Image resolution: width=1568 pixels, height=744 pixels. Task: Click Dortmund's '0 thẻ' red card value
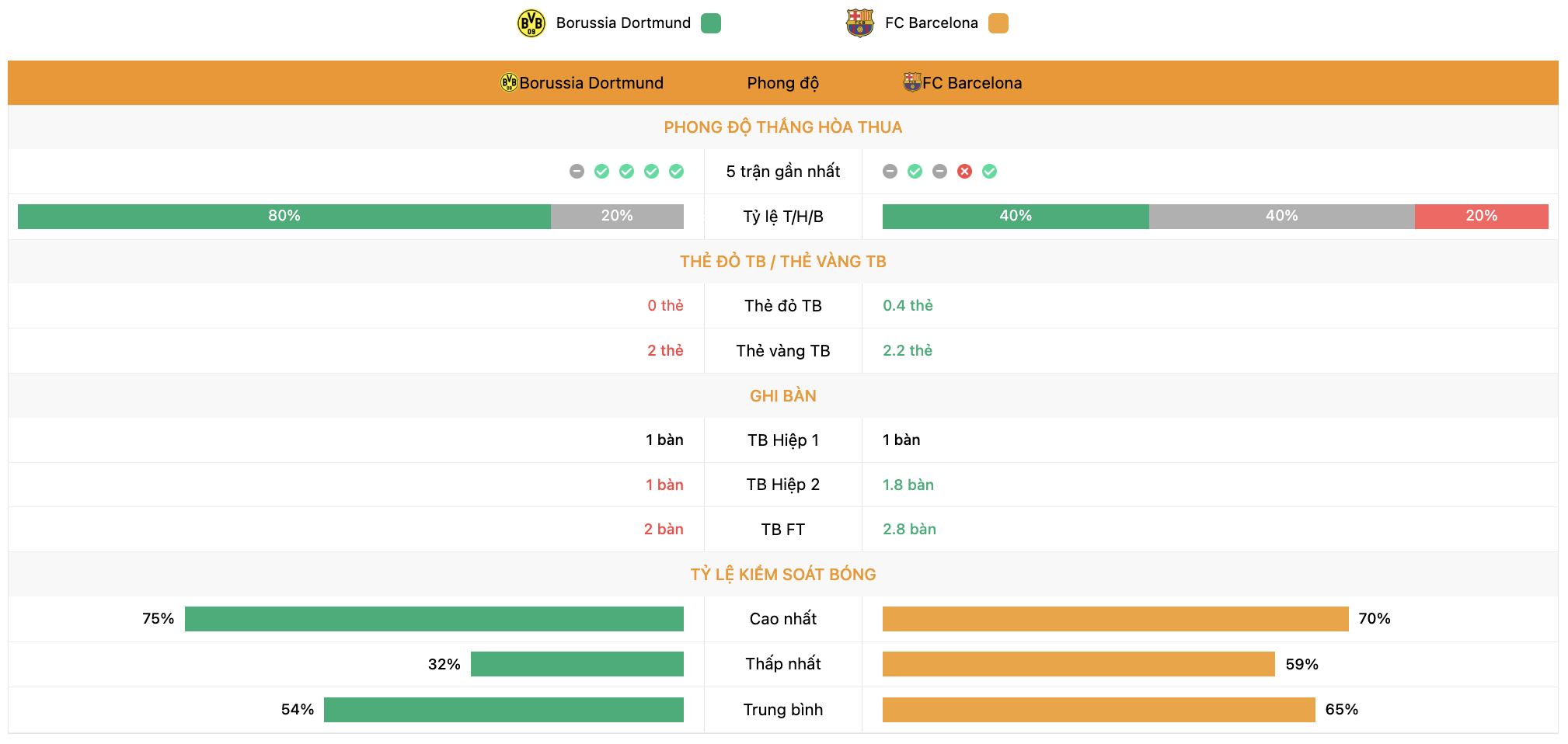(666, 306)
